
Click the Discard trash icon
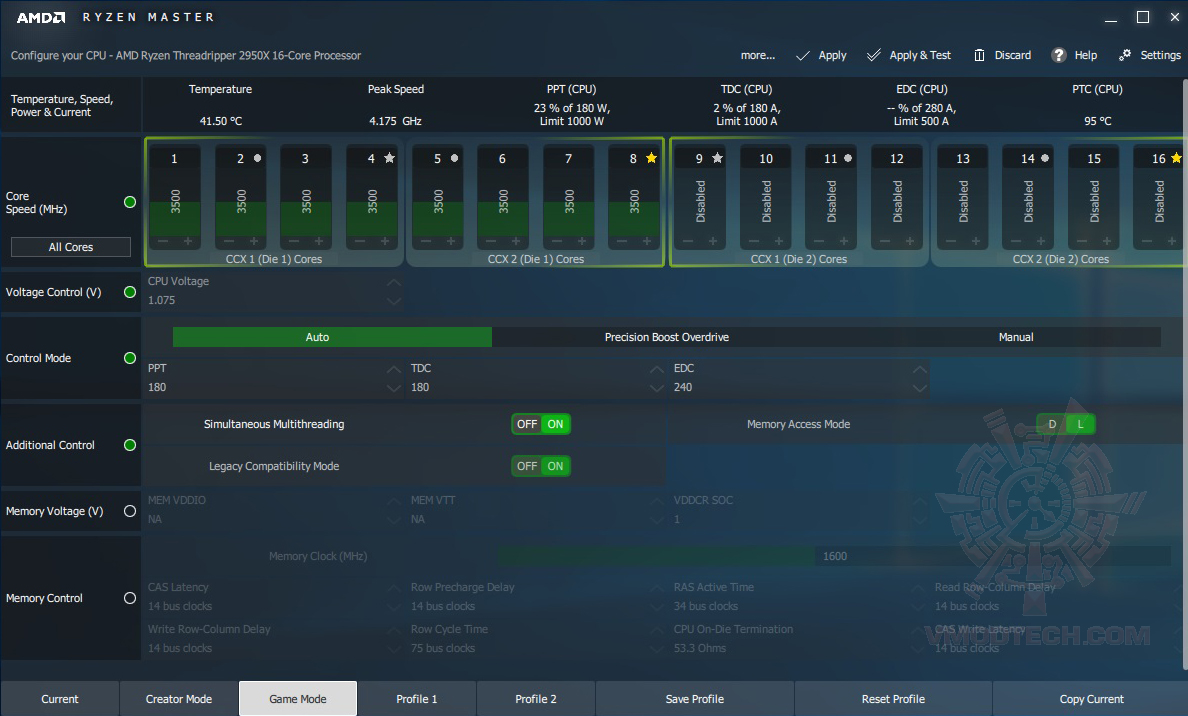coord(979,55)
